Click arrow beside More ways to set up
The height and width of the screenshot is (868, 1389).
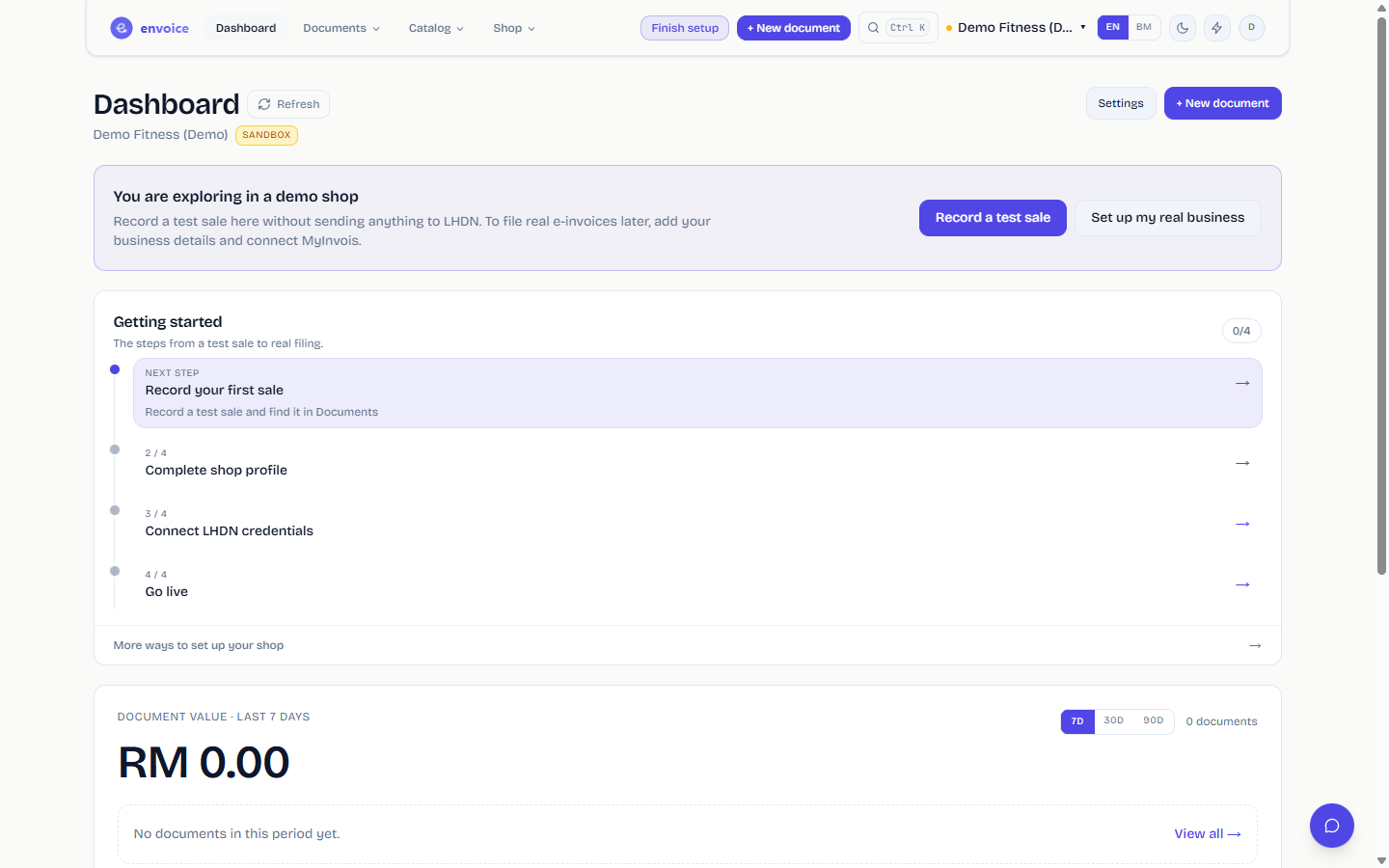point(1255,645)
